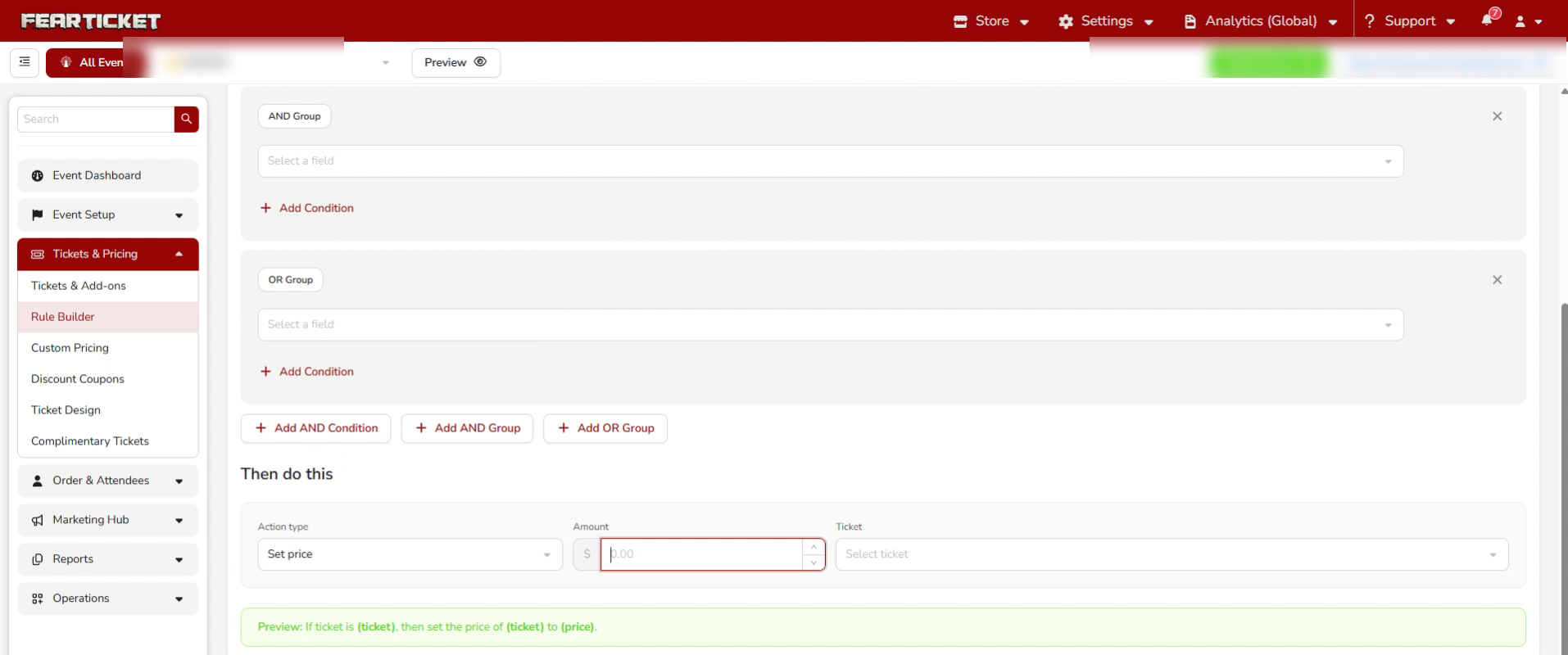Click Add OR Group button
Image resolution: width=1568 pixels, height=655 pixels.
coord(605,428)
